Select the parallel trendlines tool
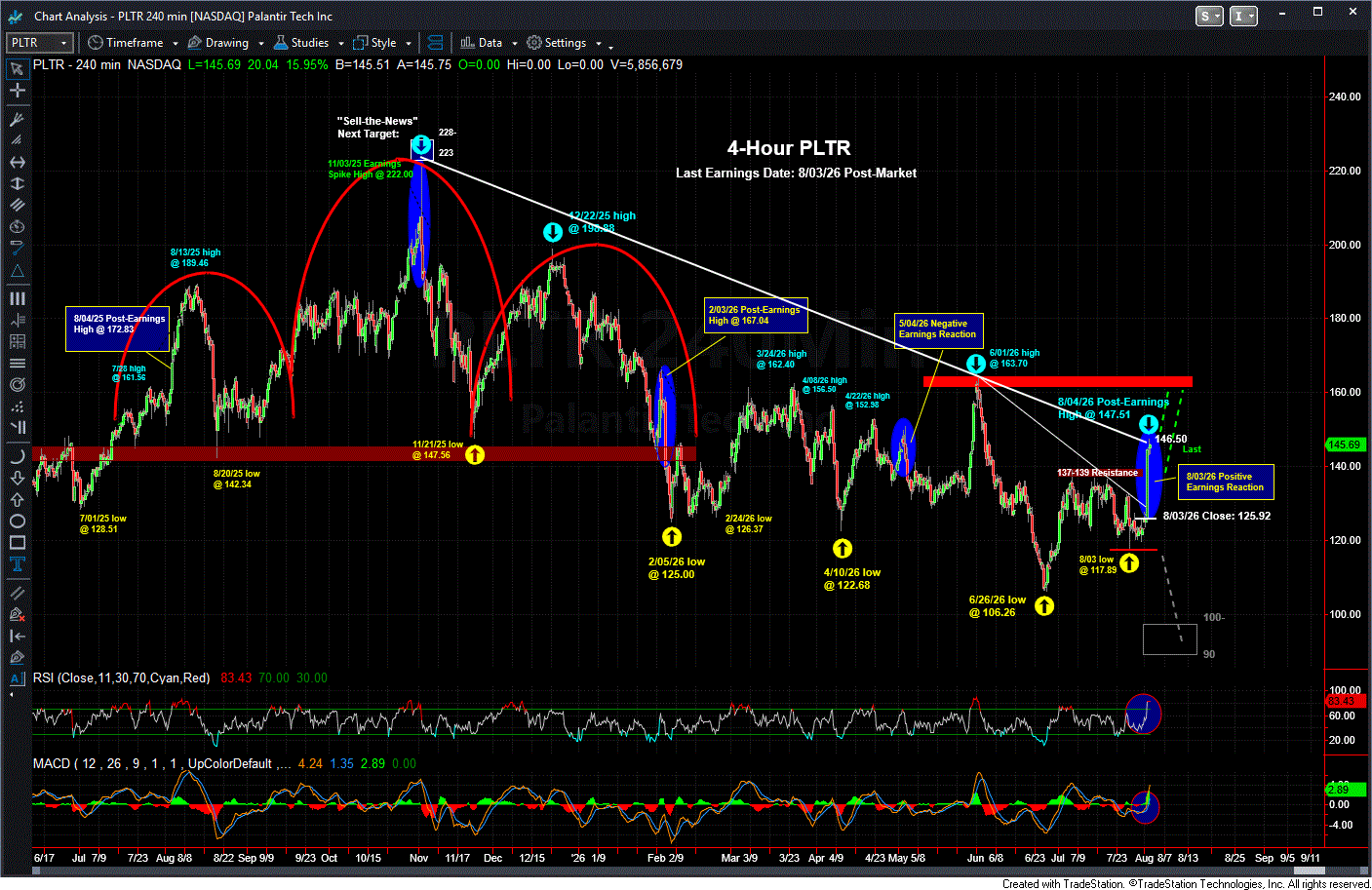Screen dimensions: 1372x890 [17, 593]
